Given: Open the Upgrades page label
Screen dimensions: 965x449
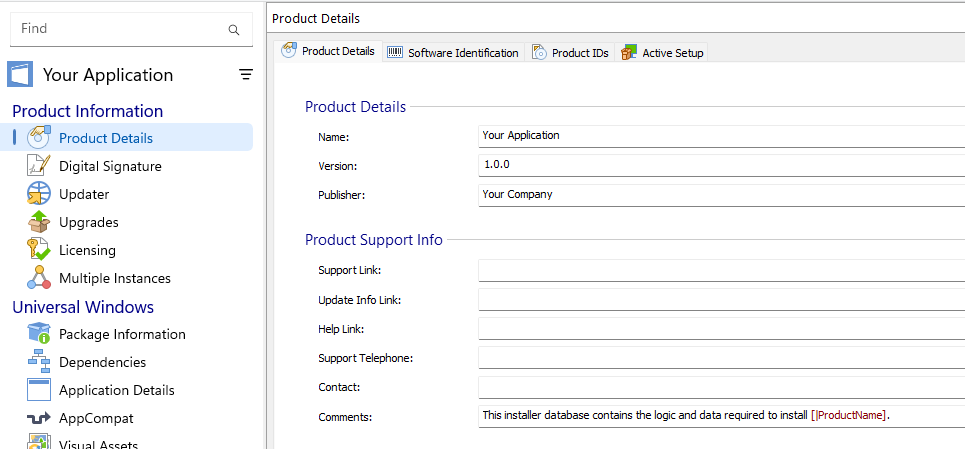Looking at the screenshot, I should coord(89,222).
